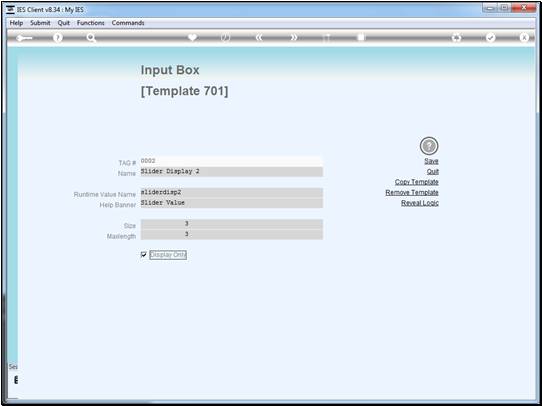Open the Functions menu
Screen dimensions: 542x406
click(x=91, y=23)
